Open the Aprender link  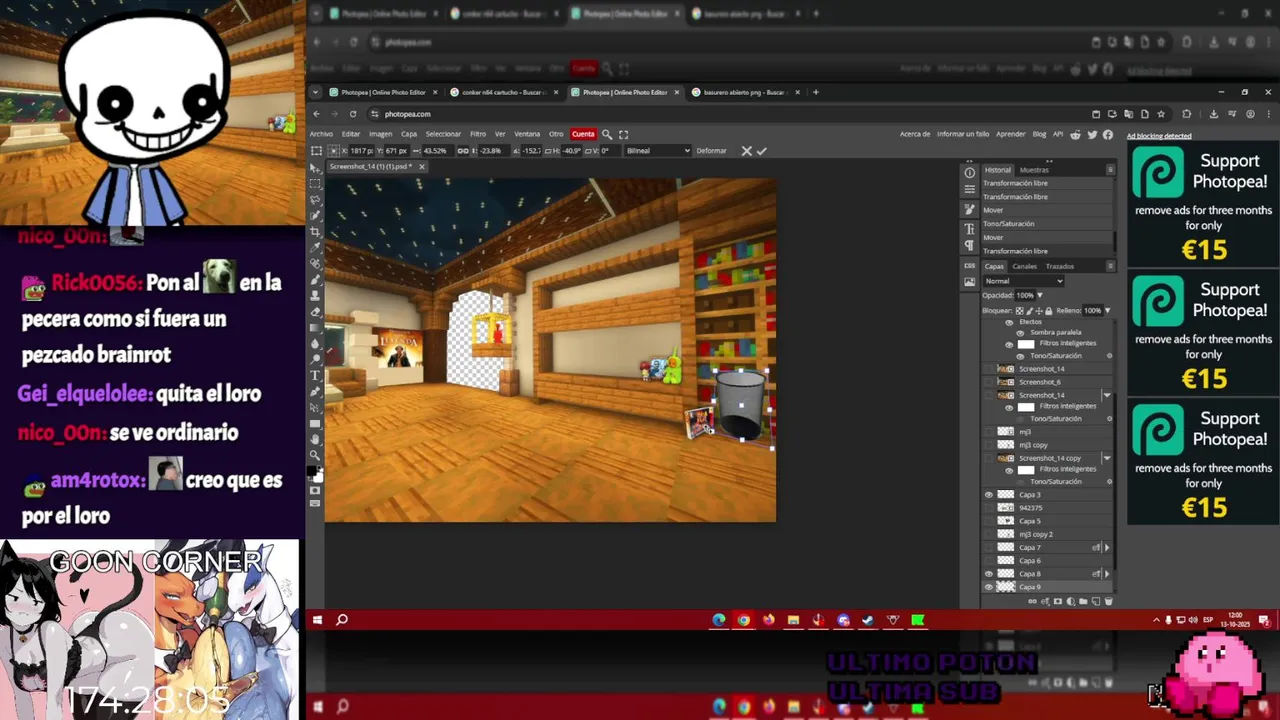(x=1011, y=134)
